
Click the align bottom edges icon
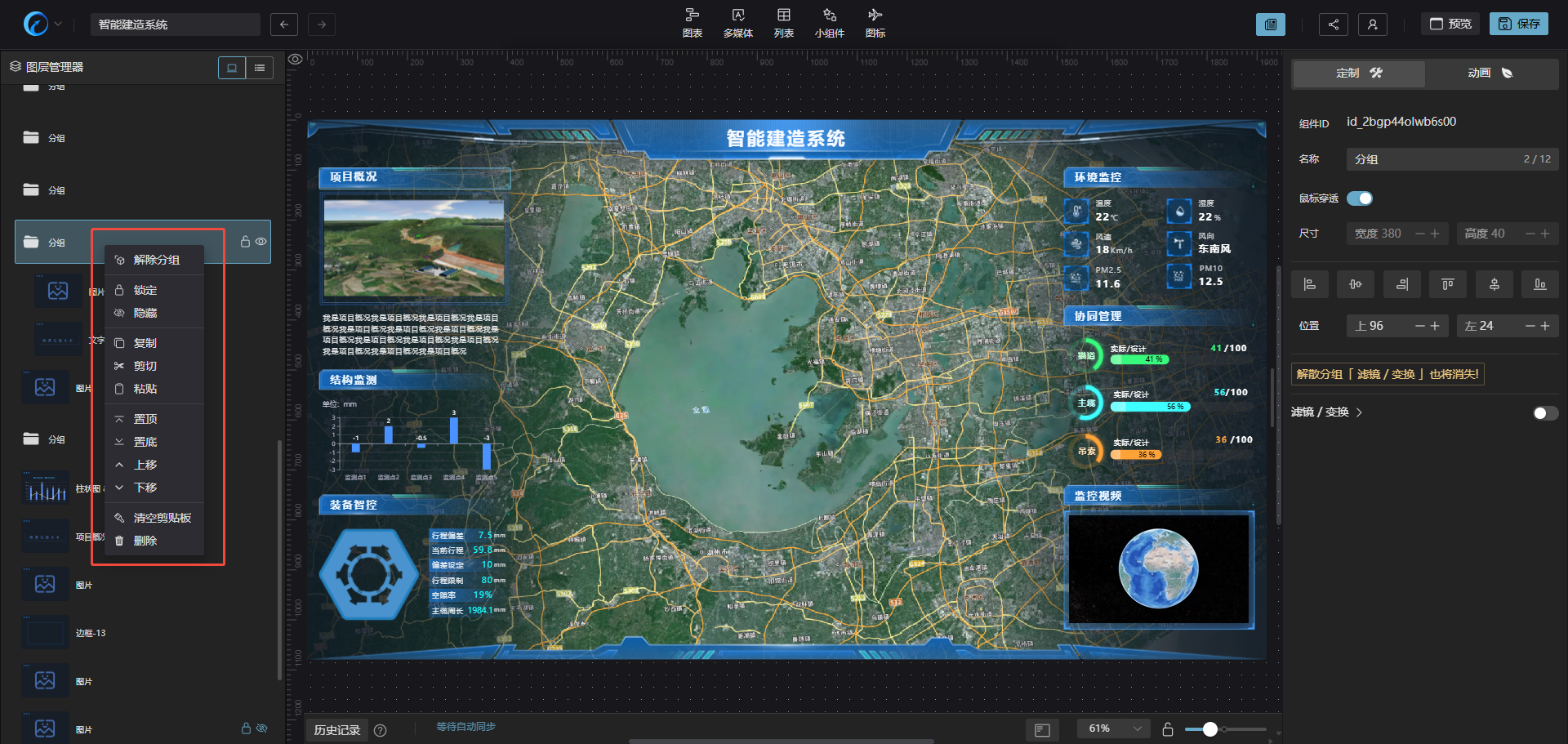pyautogui.click(x=1539, y=284)
